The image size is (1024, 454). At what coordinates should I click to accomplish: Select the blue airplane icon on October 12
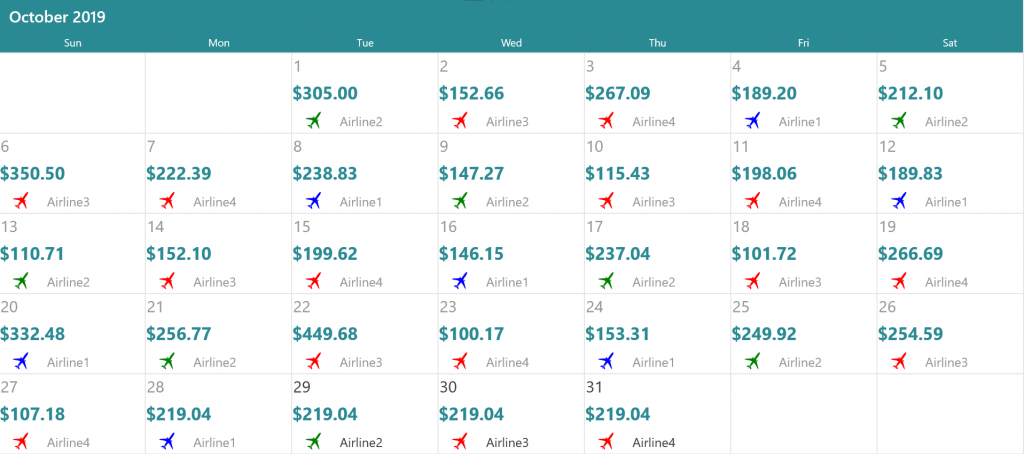click(x=899, y=201)
